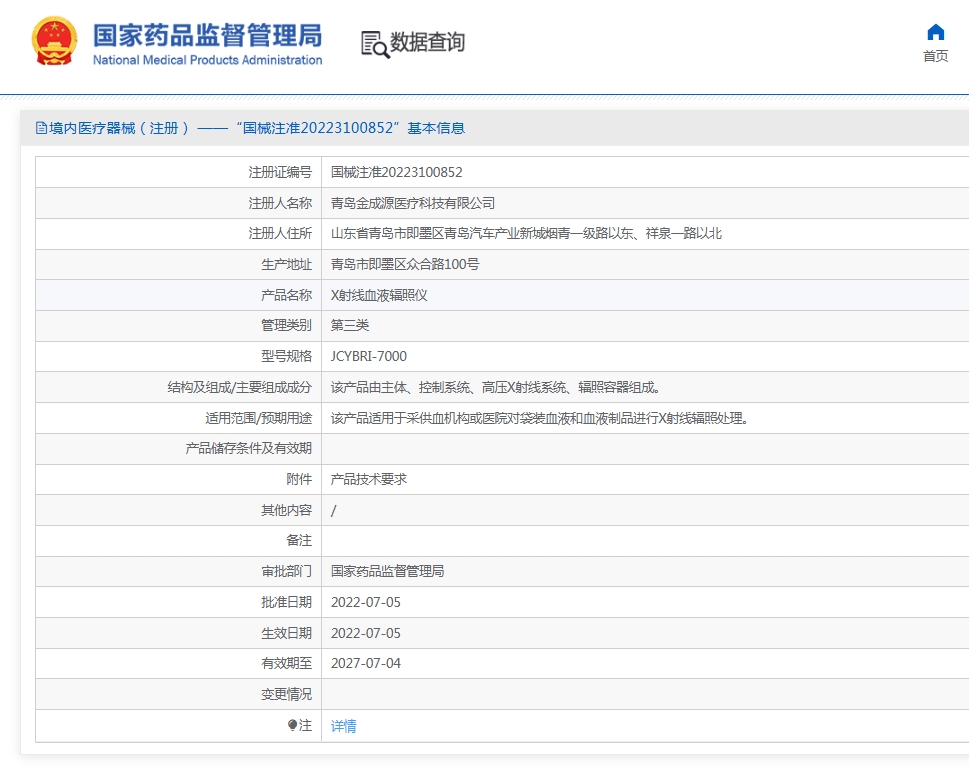The height and width of the screenshot is (775, 969).
Task: Select expiry date 2027-07-04
Action: (x=366, y=663)
